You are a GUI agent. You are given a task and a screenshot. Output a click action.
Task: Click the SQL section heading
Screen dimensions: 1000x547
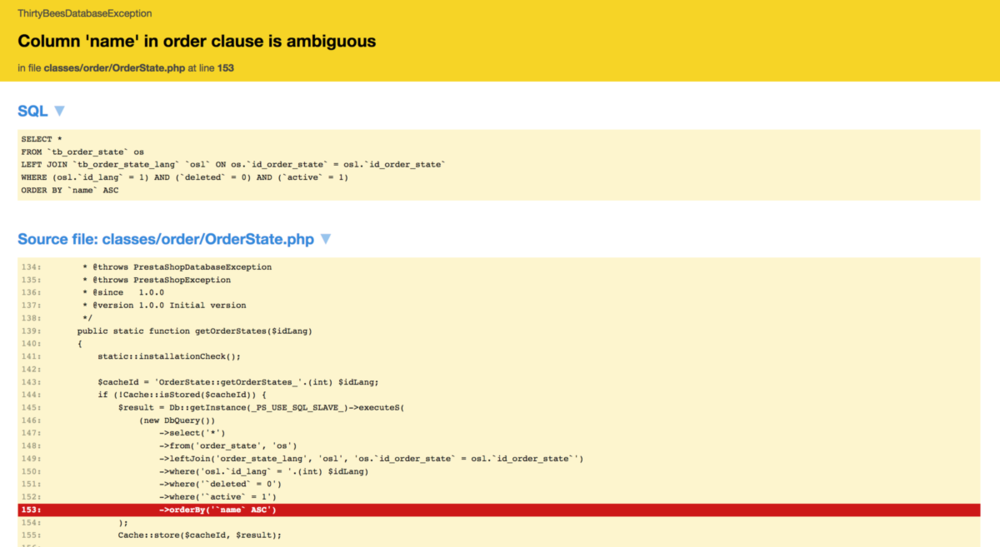click(33, 111)
